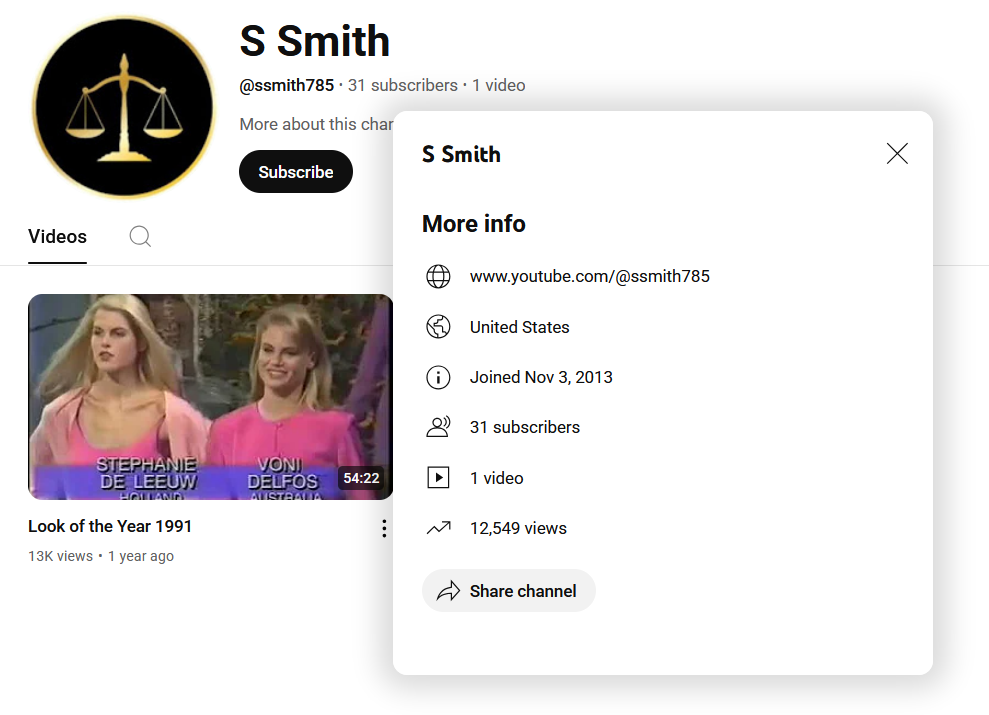Click the info icon beside Joined date
The width and height of the screenshot is (989, 715).
pos(438,377)
